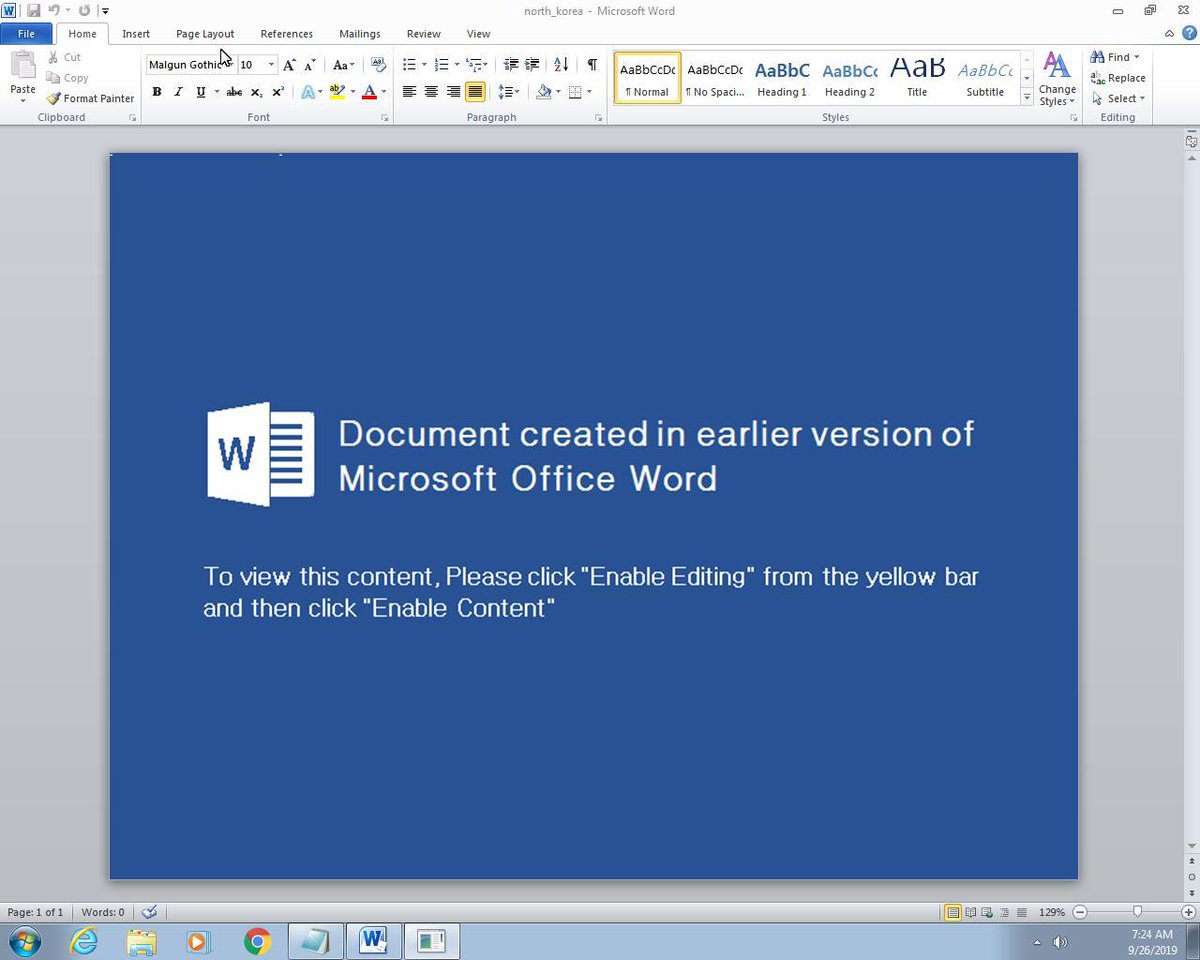Click the Paste clipboard icon
Screen dimensions: 1200x960
22,66
